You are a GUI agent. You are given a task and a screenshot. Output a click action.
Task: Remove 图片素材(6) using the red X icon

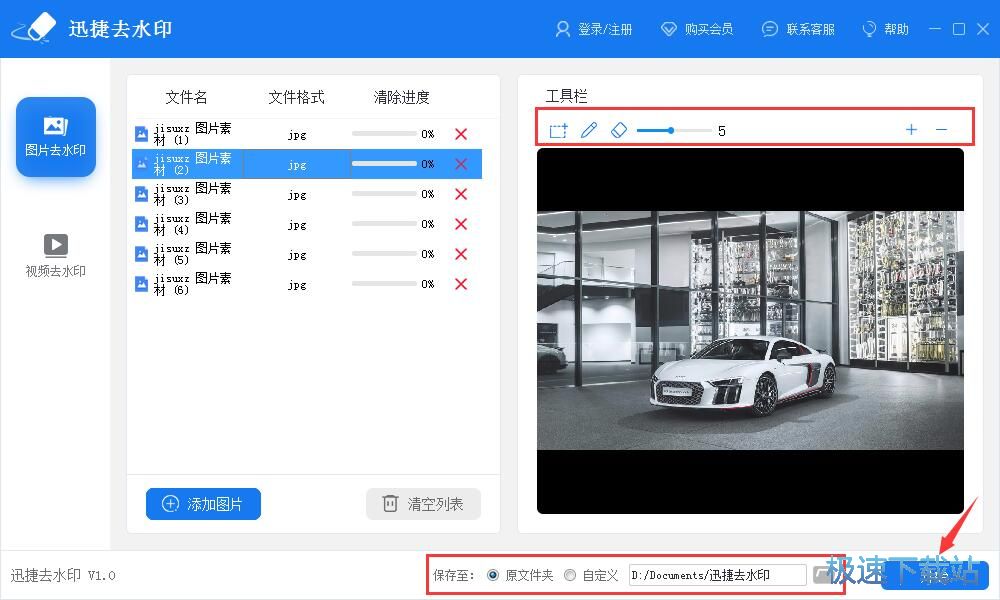[x=460, y=283]
